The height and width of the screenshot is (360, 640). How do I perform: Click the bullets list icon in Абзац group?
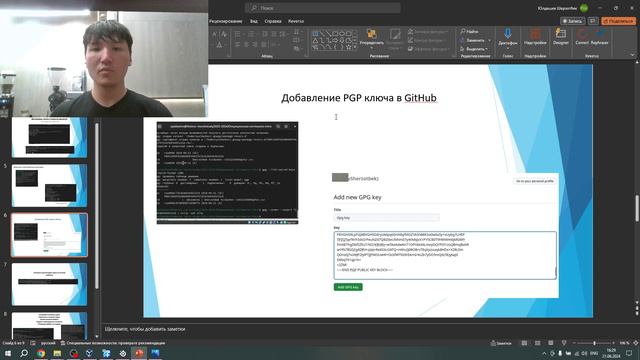(238, 34)
